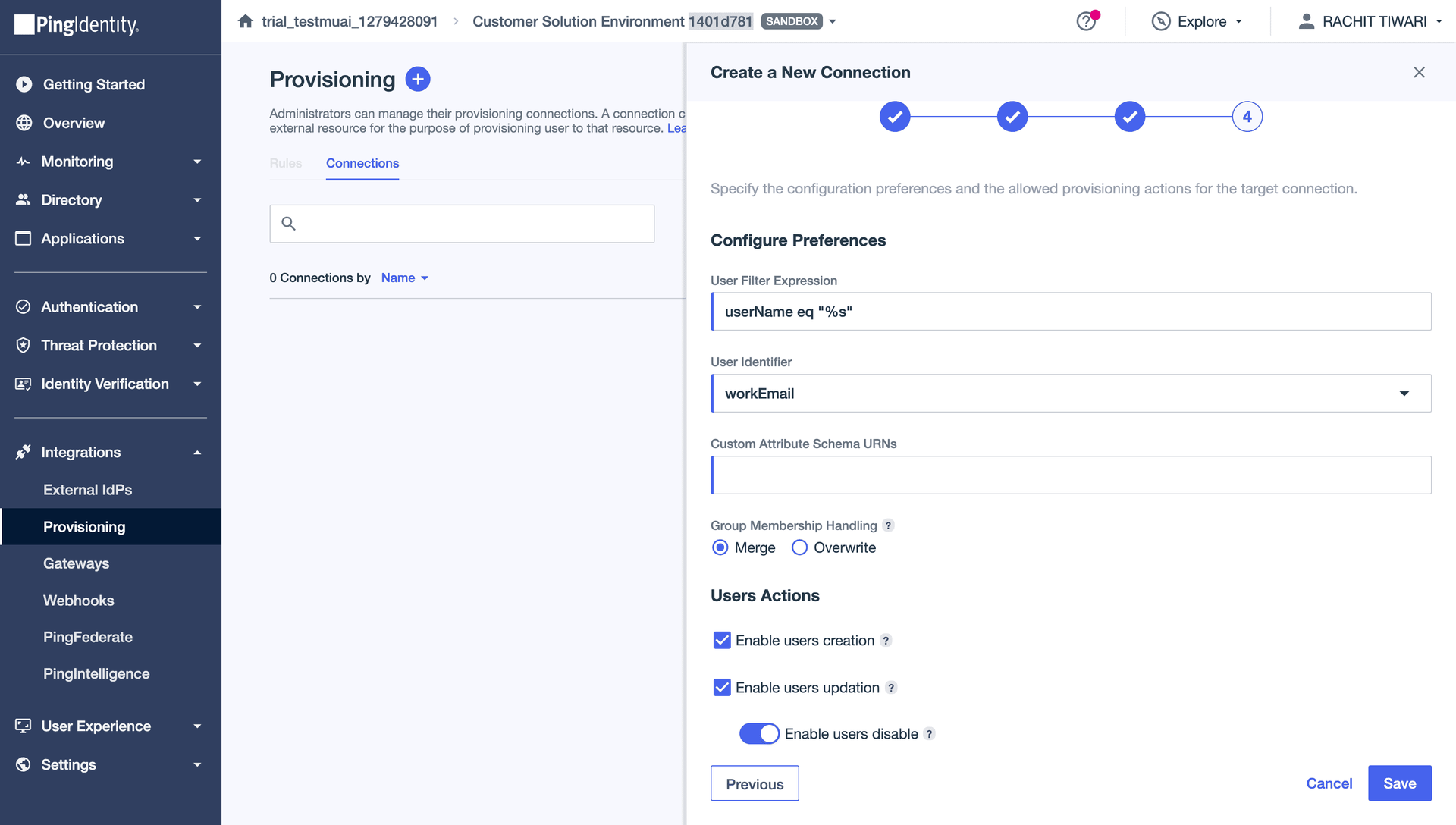Viewport: 1456px width, 825px height.
Task: Disable the Enable users disable toggle
Action: [759, 733]
